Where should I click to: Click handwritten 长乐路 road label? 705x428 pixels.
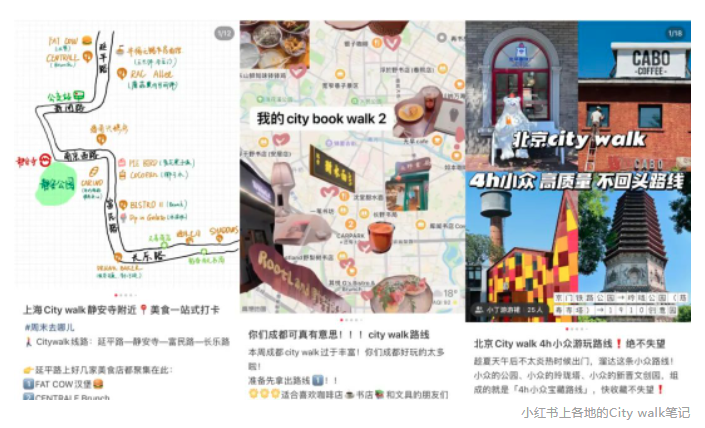coord(148,257)
